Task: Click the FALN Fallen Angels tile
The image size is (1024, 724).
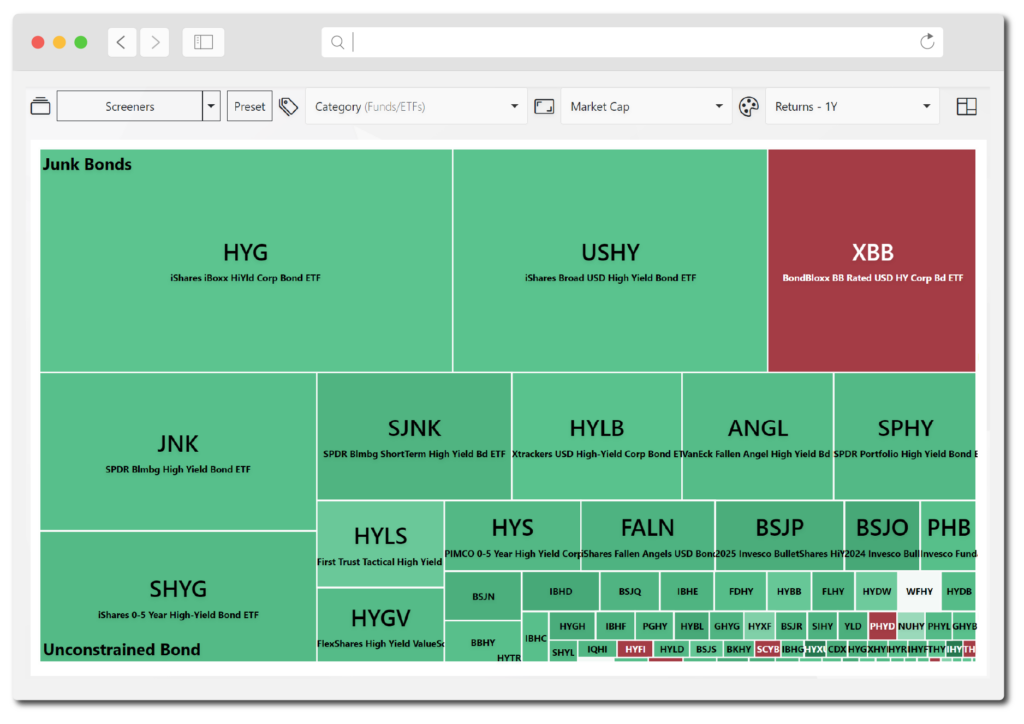Action: click(647, 532)
